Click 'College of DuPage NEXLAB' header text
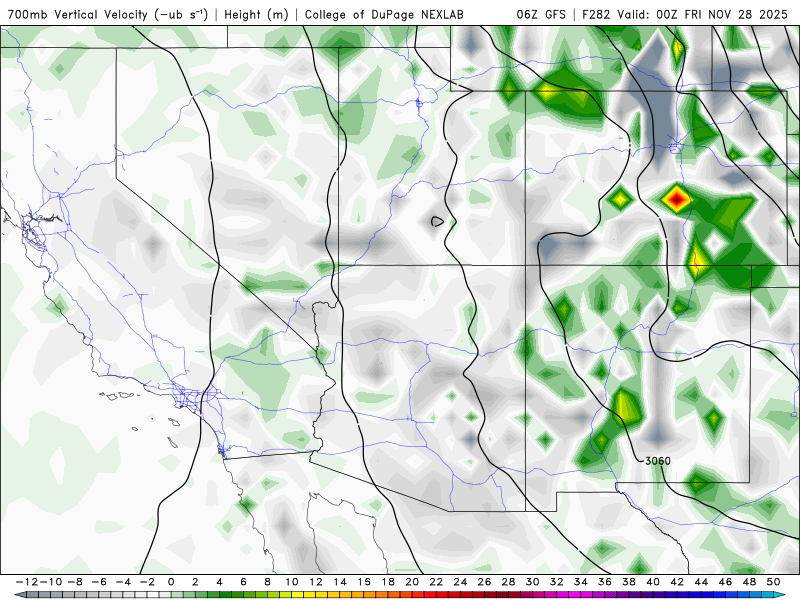 [384, 14]
